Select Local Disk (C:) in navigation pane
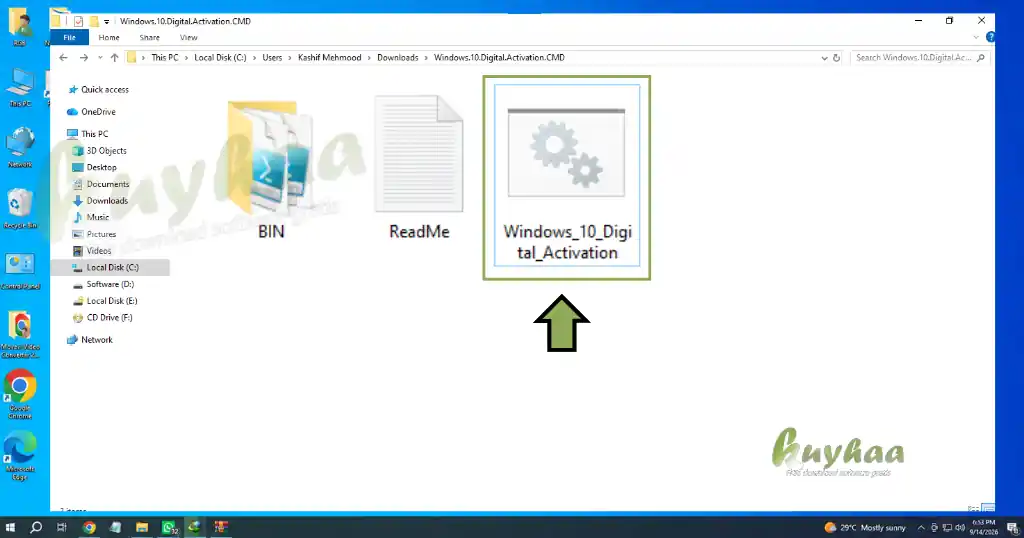The image size is (1024, 538). (110, 267)
